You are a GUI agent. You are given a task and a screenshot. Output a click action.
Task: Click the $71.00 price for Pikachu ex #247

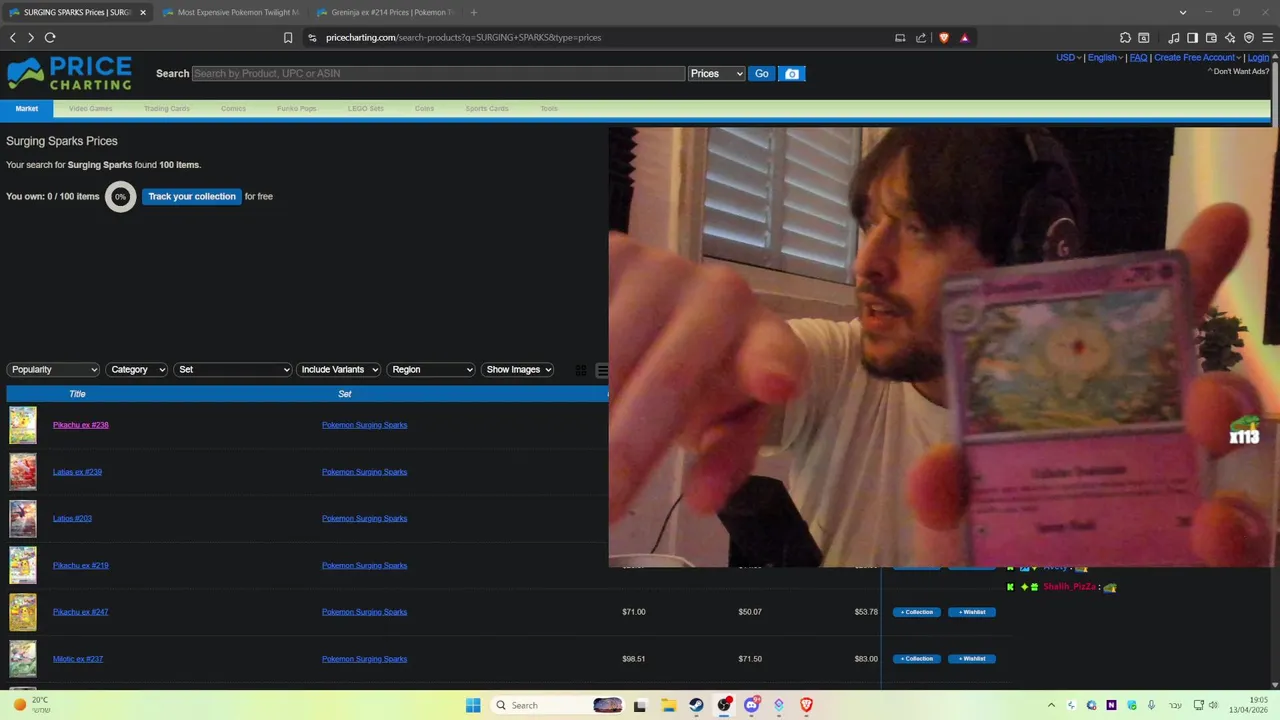634,612
